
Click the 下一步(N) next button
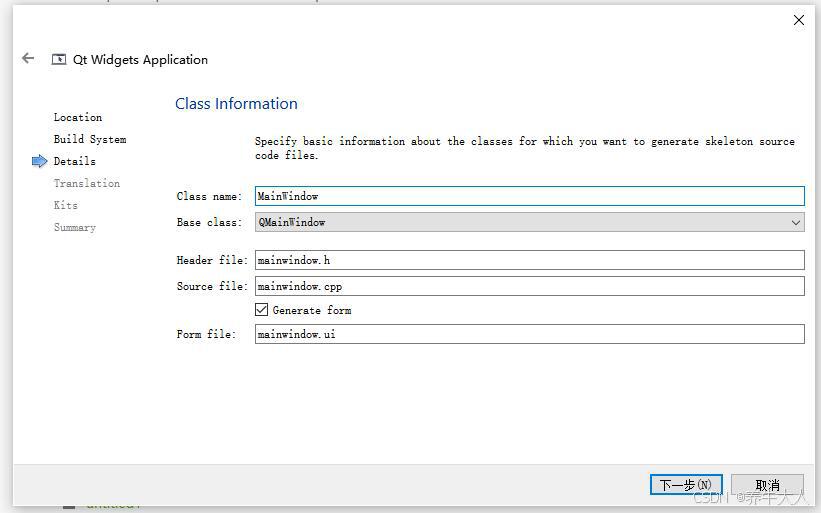click(686, 485)
